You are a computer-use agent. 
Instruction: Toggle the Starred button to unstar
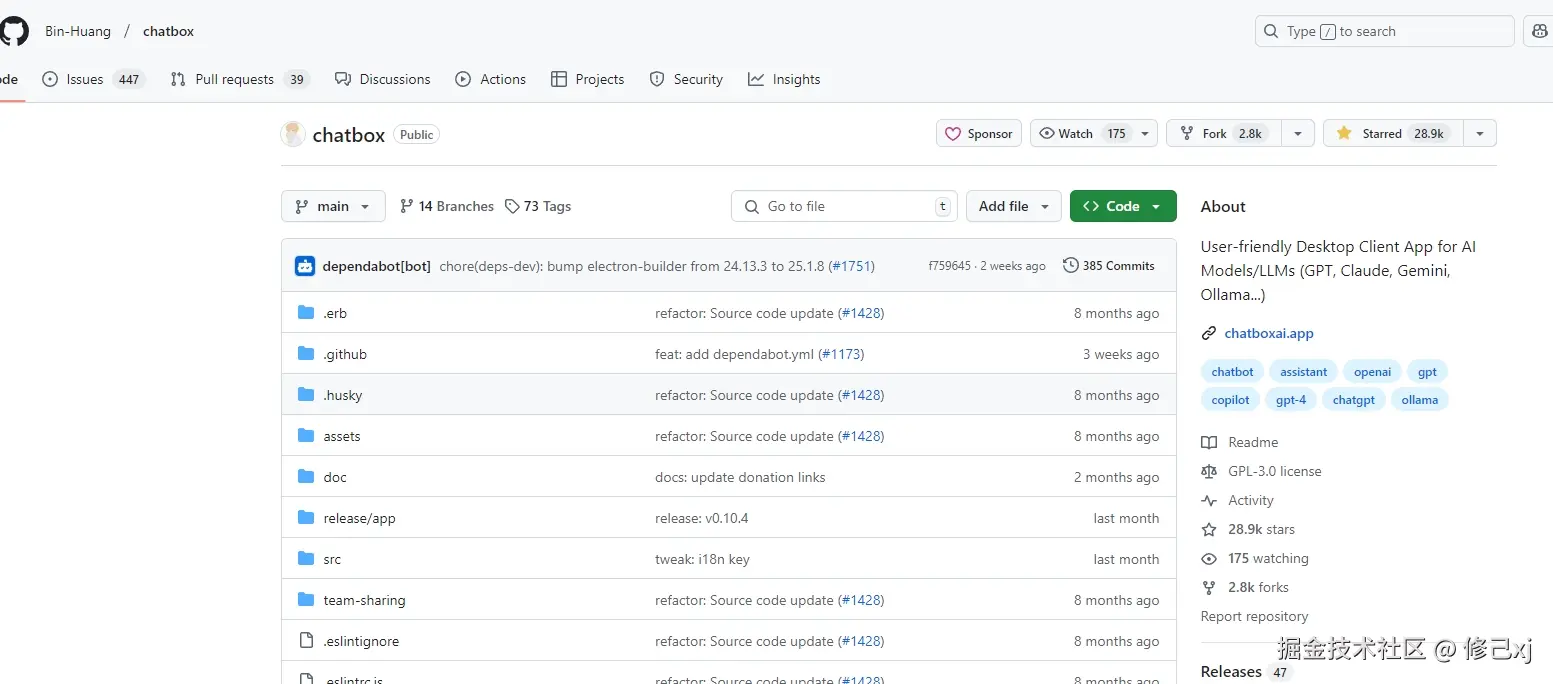point(1393,134)
